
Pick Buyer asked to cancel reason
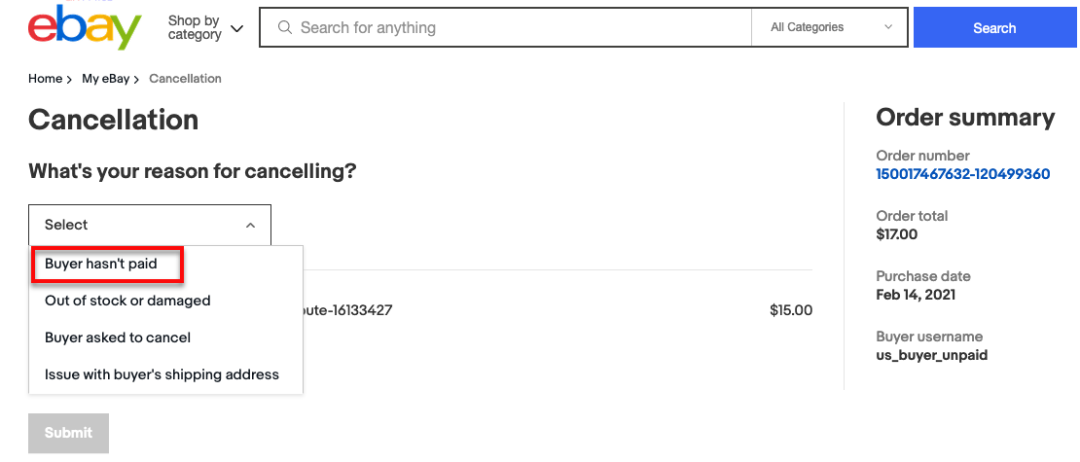(x=118, y=338)
